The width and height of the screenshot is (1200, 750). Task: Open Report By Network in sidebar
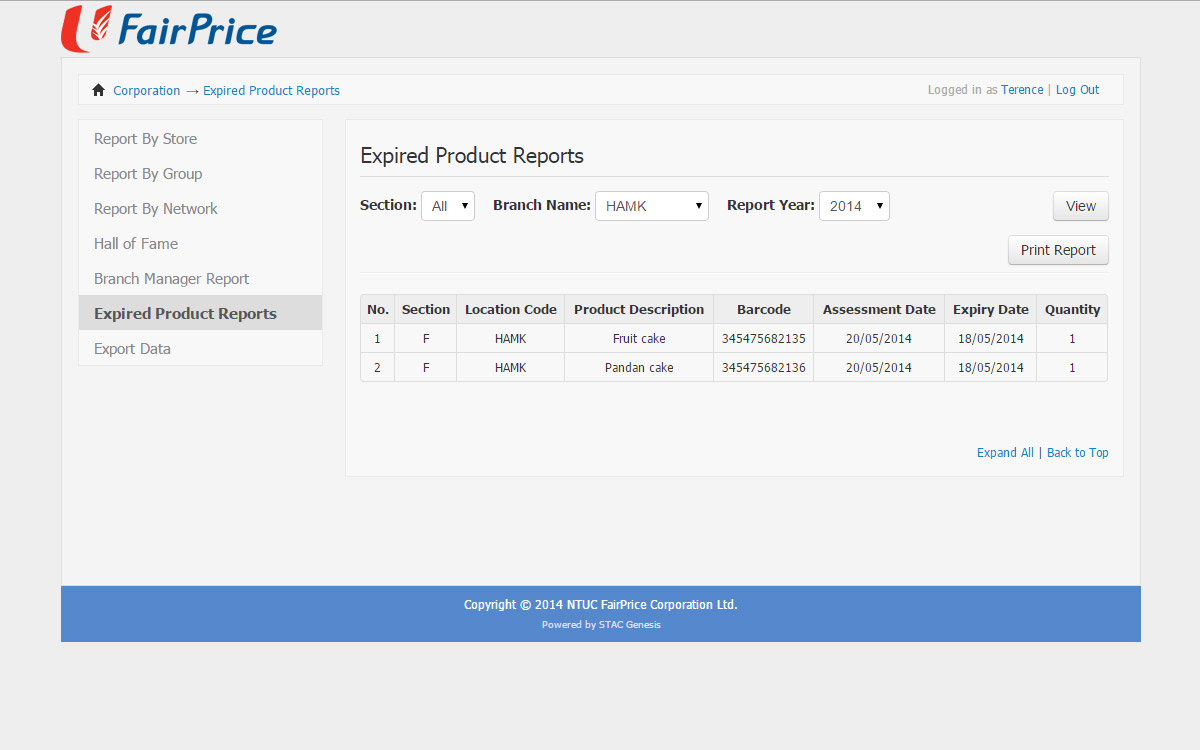coord(201,208)
